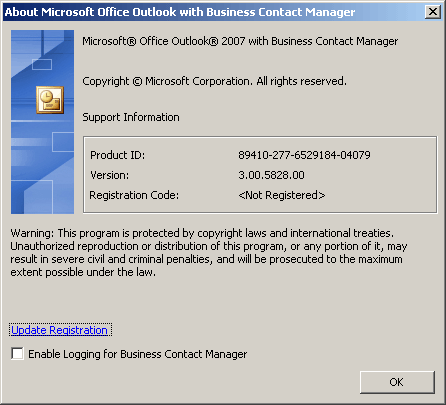Click the copyright warning paragraph
446x405 pixels.
[209, 253]
